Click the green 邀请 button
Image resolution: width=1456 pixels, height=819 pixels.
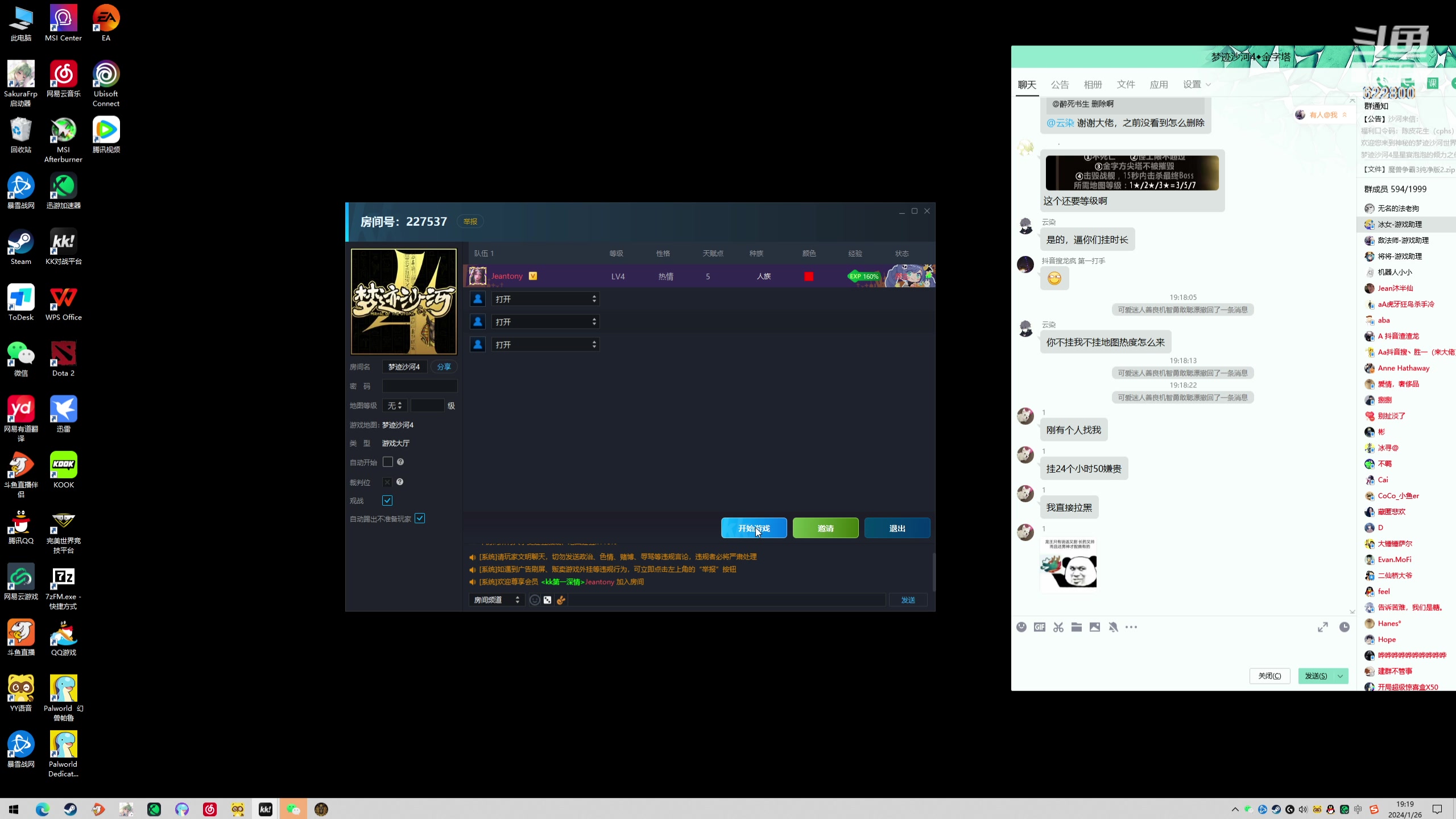(x=825, y=528)
